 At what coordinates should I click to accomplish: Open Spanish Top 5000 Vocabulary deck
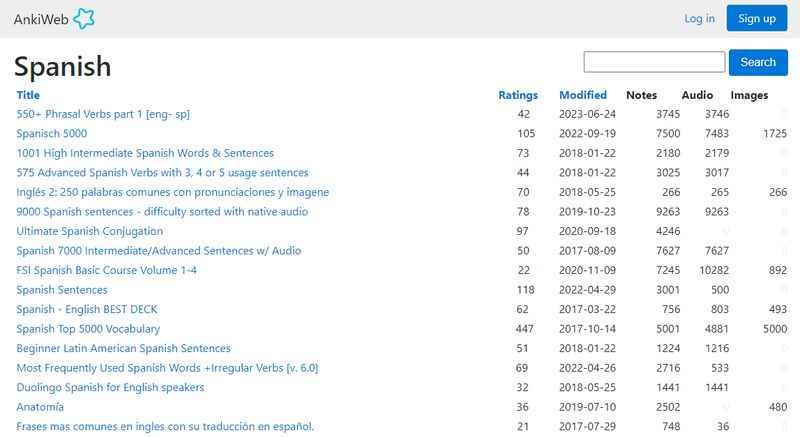tap(88, 329)
